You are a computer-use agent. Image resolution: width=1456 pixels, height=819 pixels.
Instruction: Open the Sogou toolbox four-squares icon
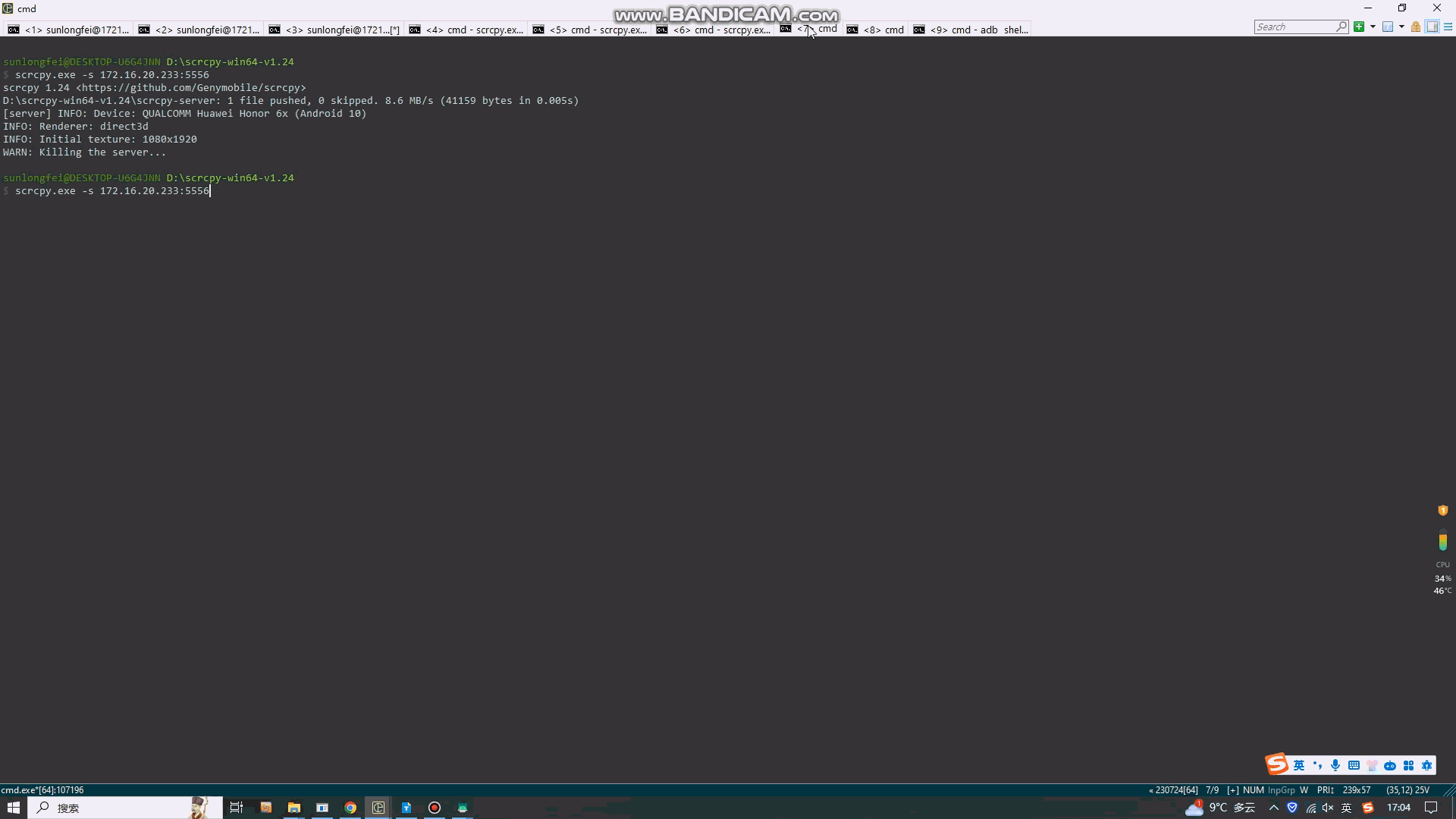pos(1408,765)
